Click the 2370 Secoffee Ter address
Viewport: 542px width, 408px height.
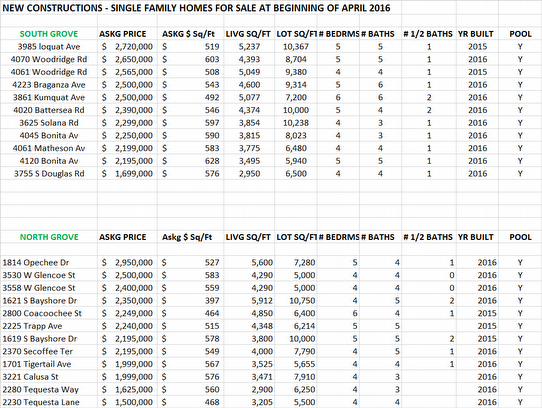coord(37,352)
